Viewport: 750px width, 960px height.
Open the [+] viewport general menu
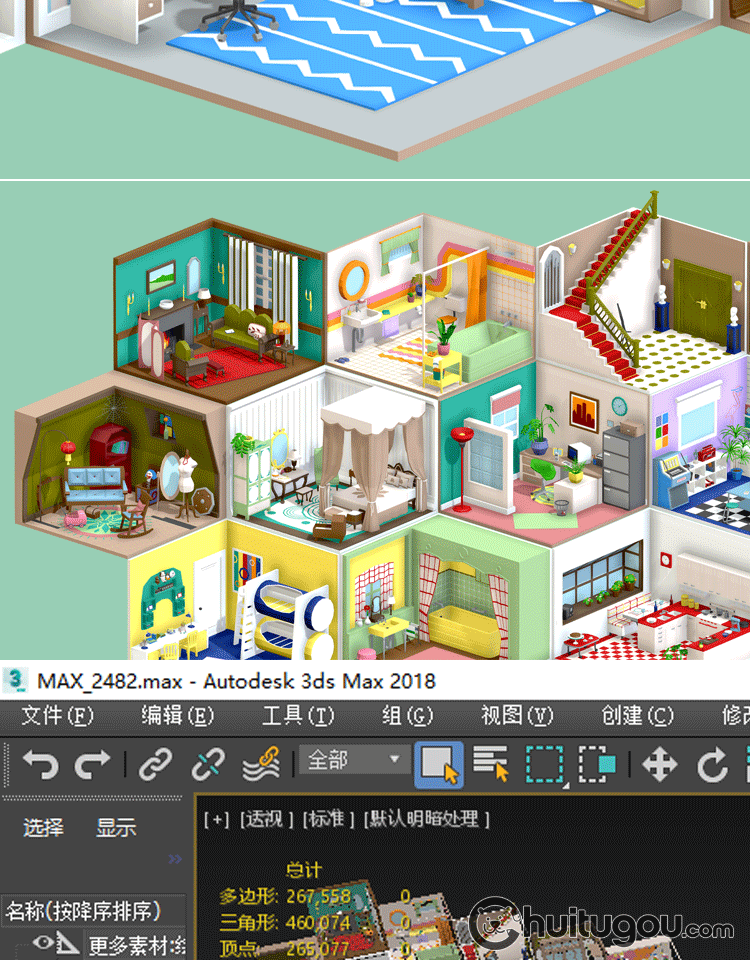tap(216, 819)
